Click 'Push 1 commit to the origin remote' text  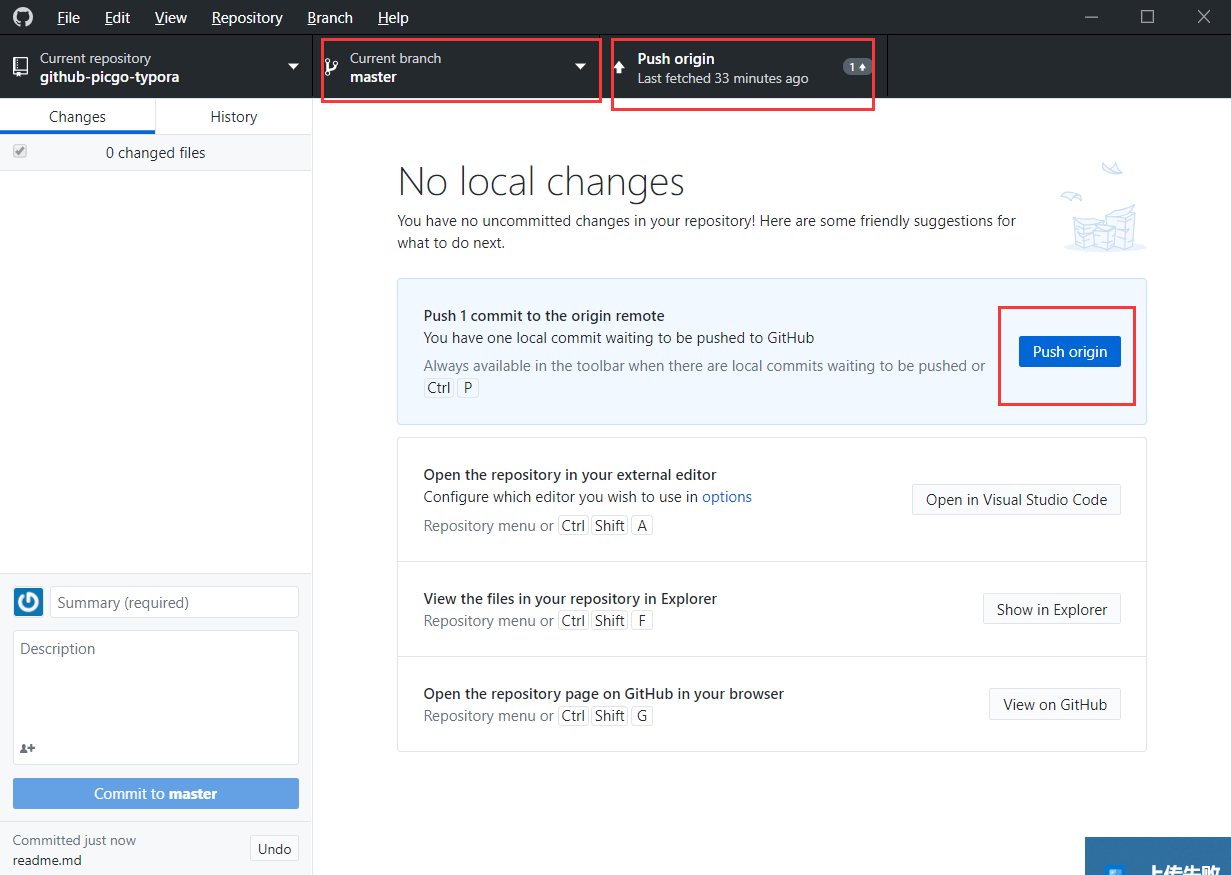coord(544,316)
